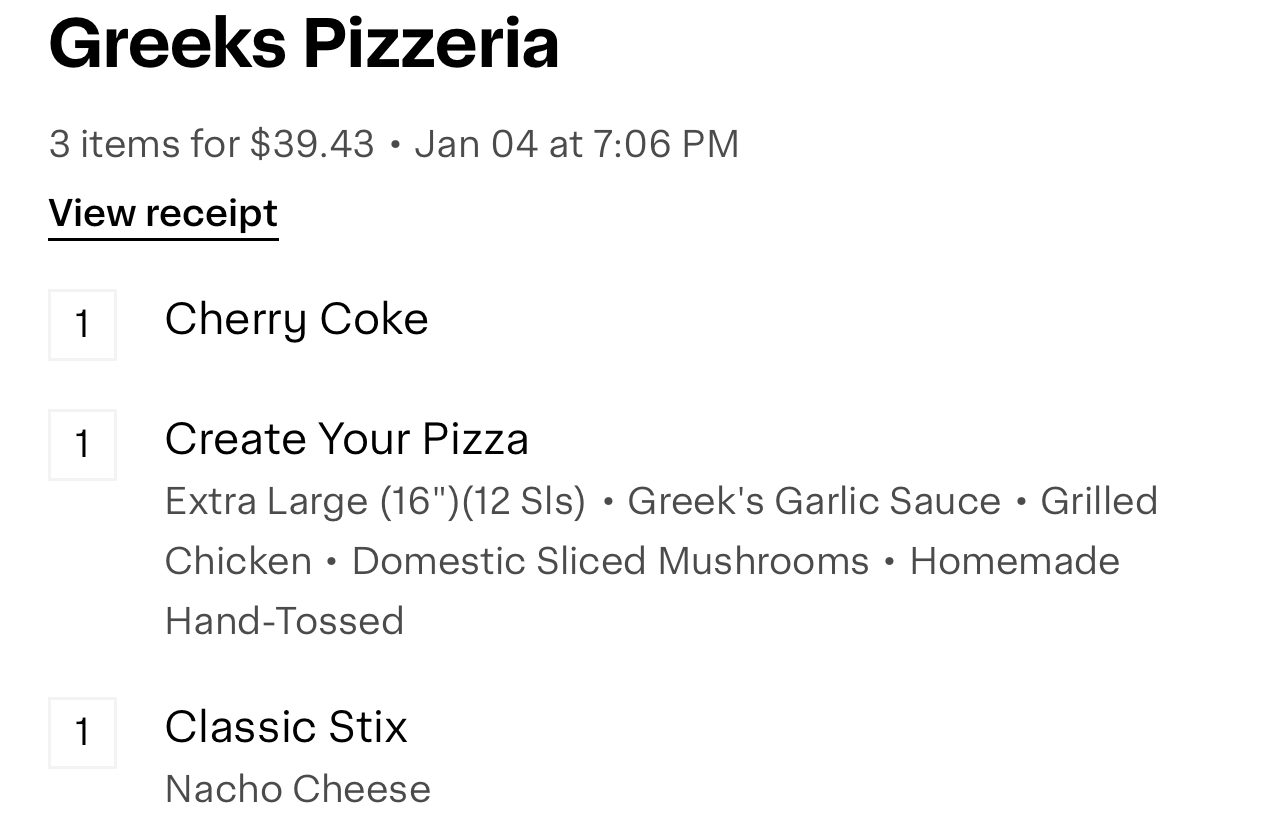The image size is (1284, 839).
Task: Click the Hand-Tossed crust text
Action: [284, 621]
